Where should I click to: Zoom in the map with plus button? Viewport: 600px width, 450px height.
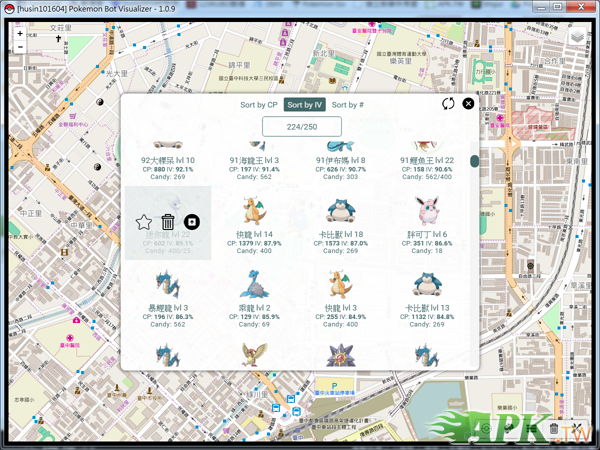pyautogui.click(x=20, y=33)
